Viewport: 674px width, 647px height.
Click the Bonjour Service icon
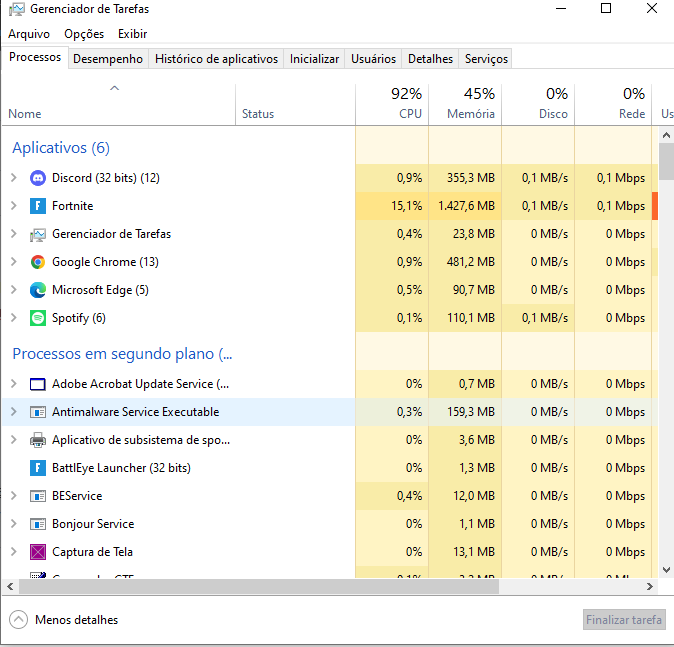pyautogui.click(x=38, y=524)
